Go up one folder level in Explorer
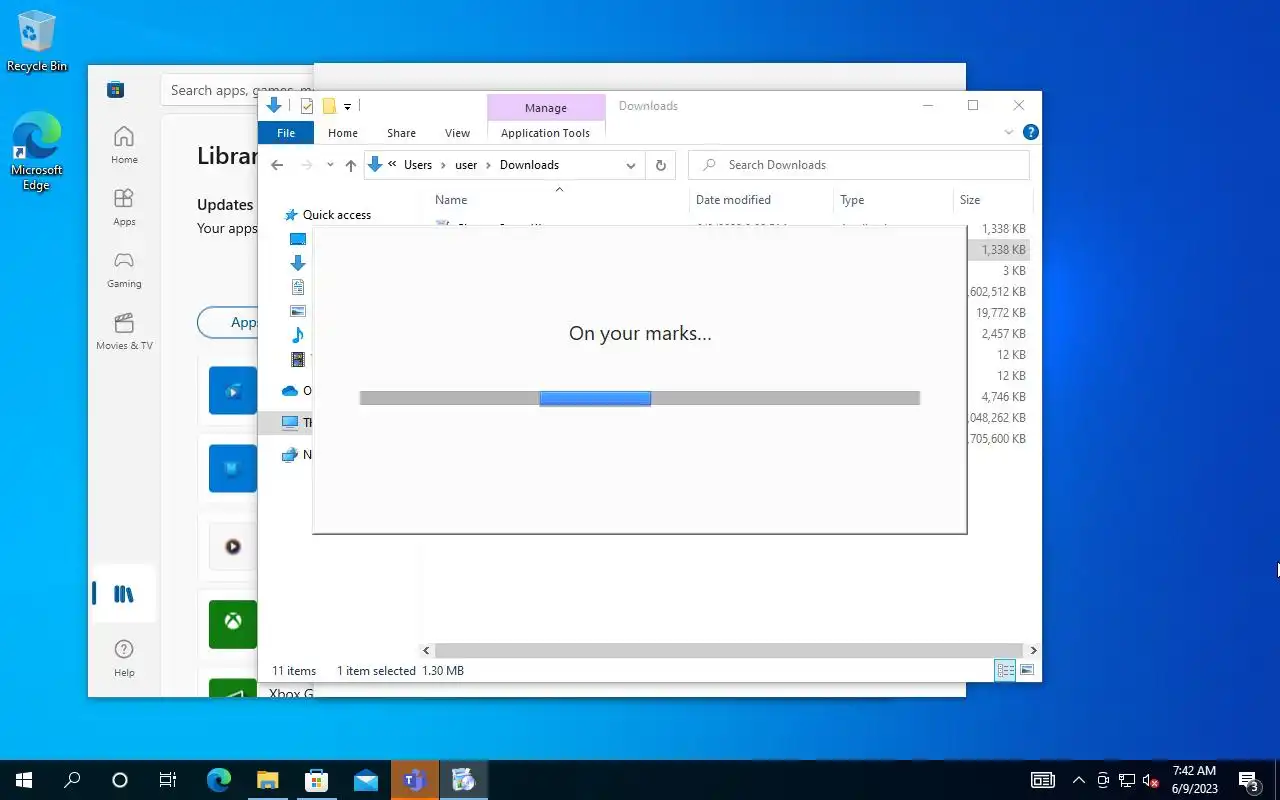The height and width of the screenshot is (800, 1280). pos(350,165)
